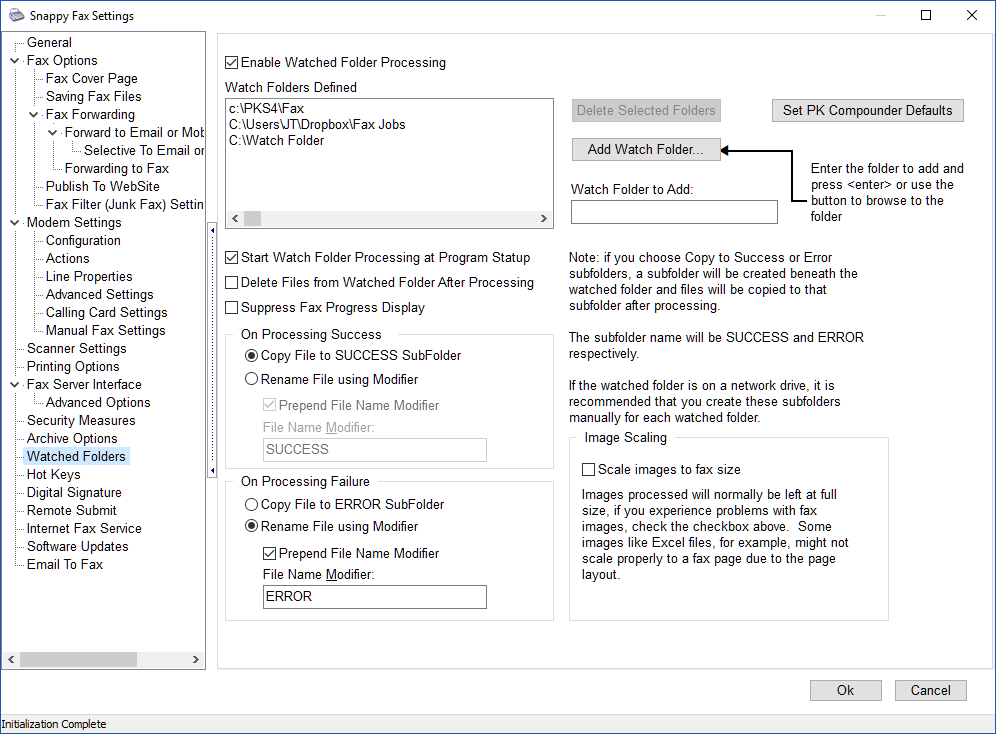Select the Fax Cover Page item
The height and width of the screenshot is (734, 996).
(x=92, y=79)
